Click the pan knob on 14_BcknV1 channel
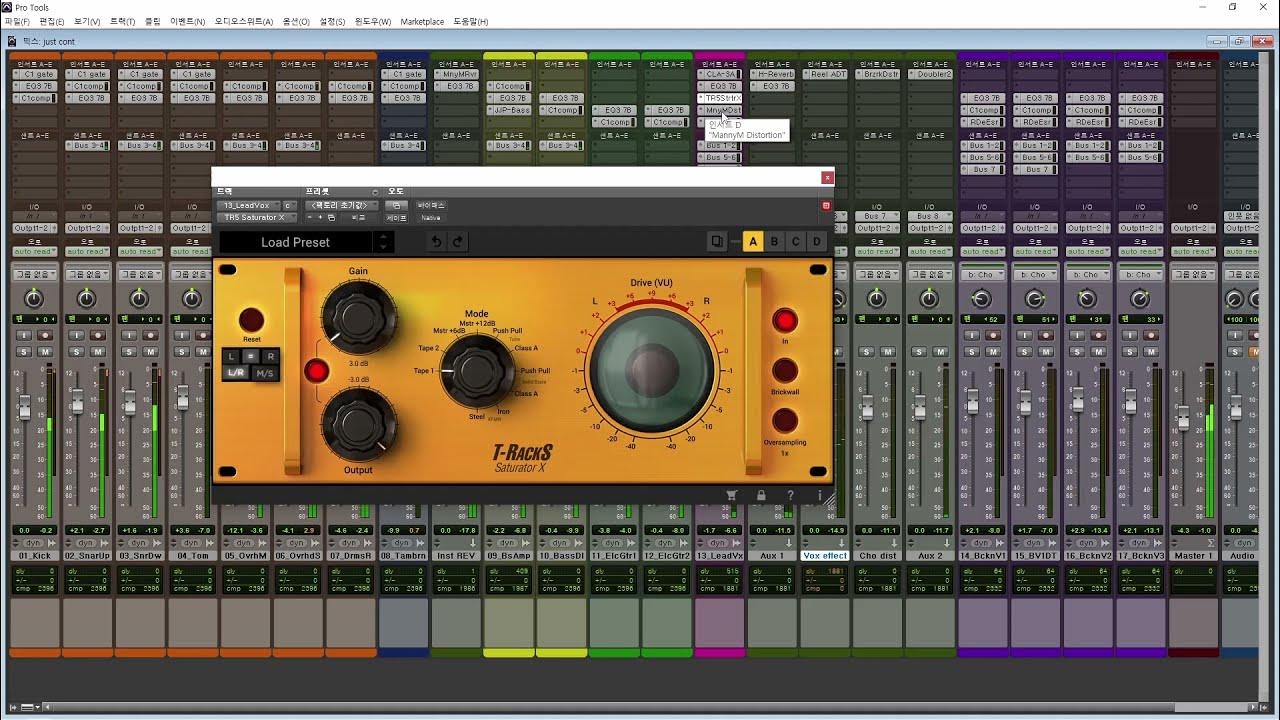The height and width of the screenshot is (720, 1280). (x=981, y=299)
